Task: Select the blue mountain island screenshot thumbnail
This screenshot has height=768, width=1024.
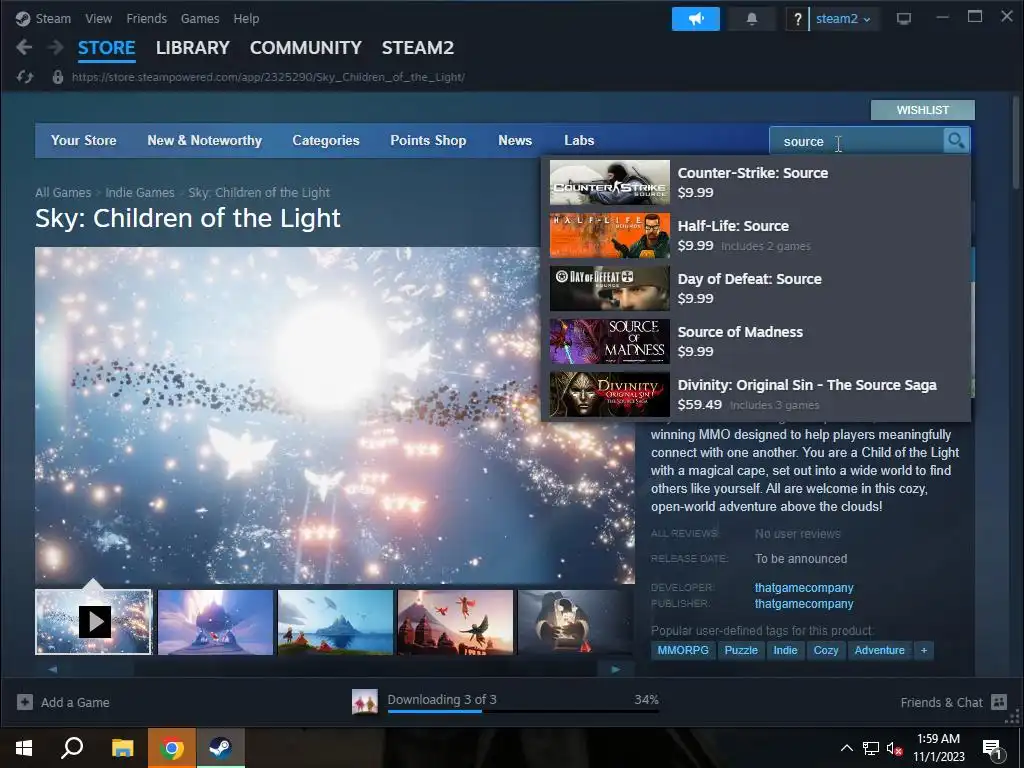Action: [335, 622]
